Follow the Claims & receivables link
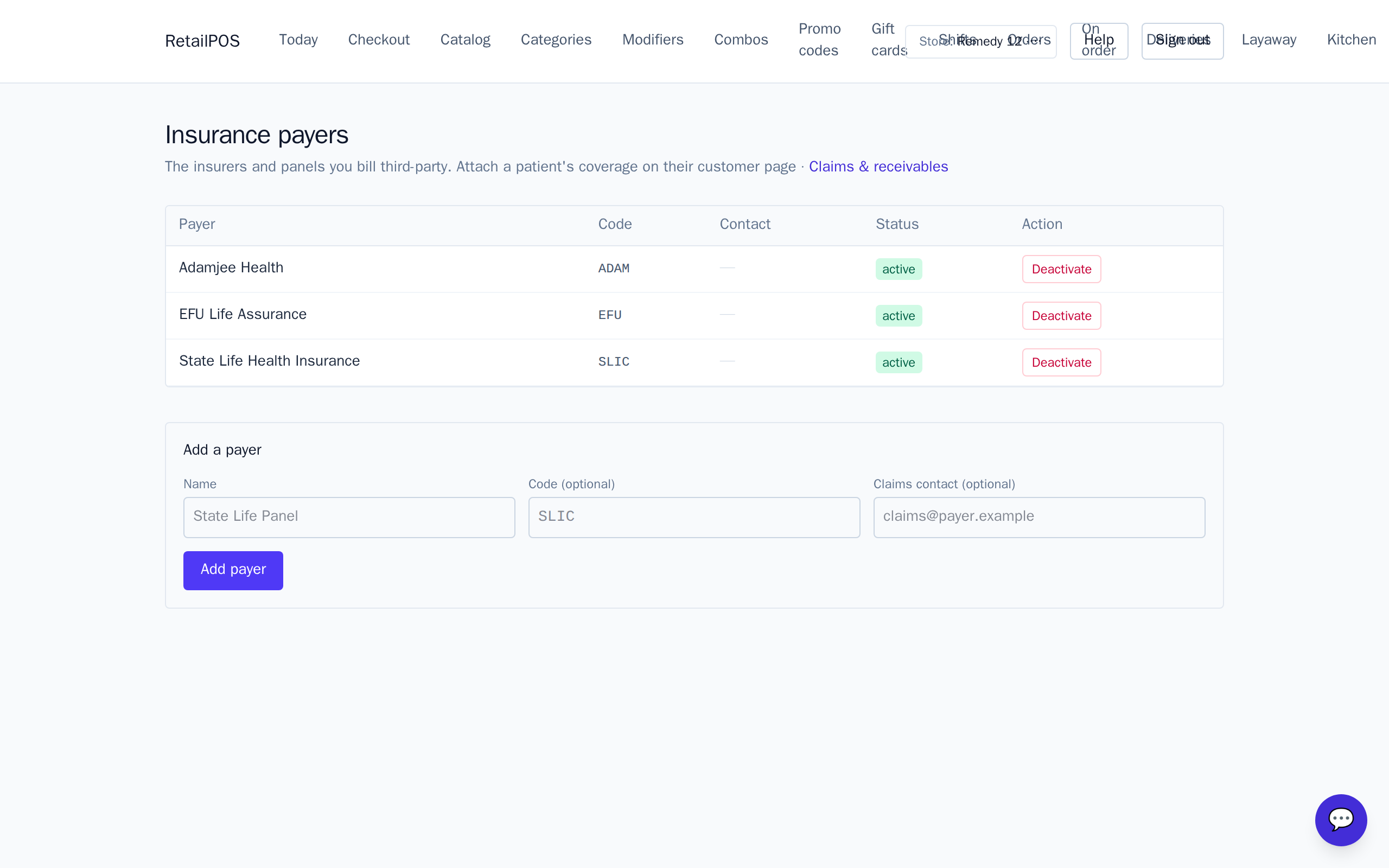The height and width of the screenshot is (868, 1389). click(878, 167)
